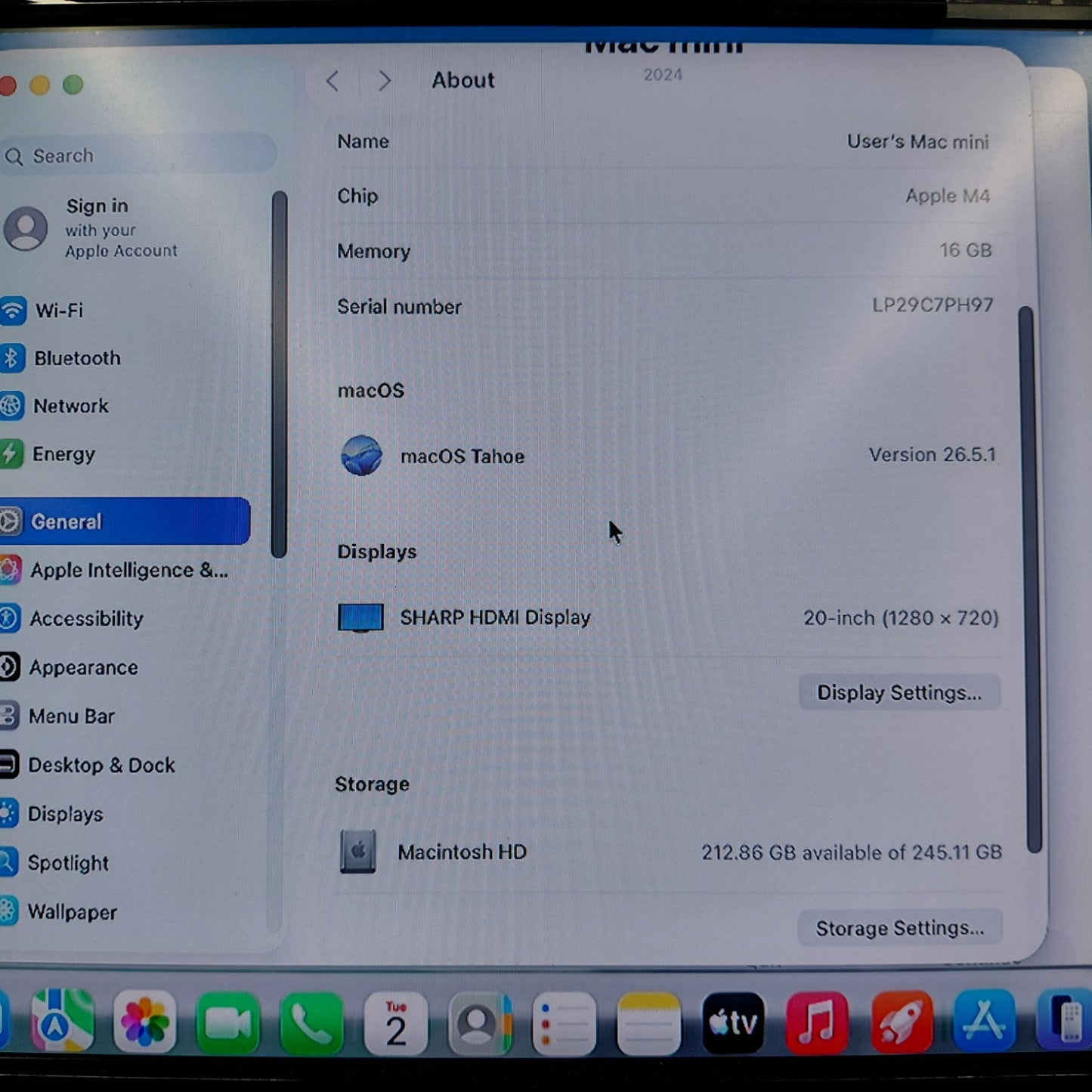Click the sidebar vertical scrollbar
The width and height of the screenshot is (1092, 1092).
coord(279,374)
